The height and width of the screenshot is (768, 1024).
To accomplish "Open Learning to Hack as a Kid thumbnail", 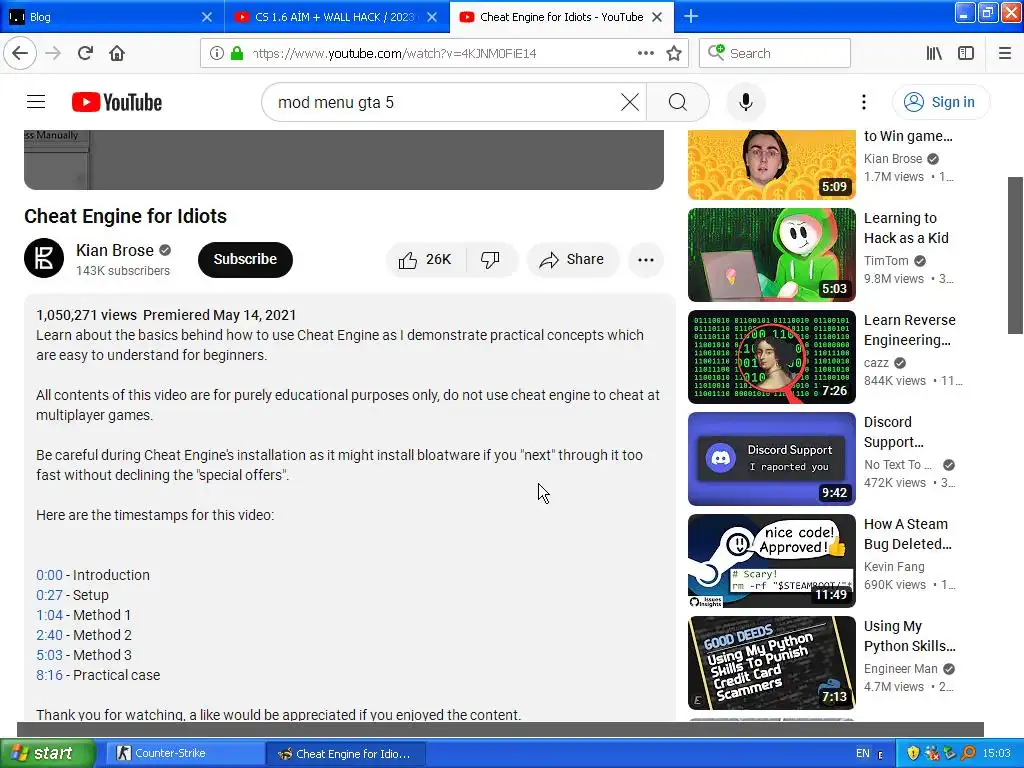I will (x=771, y=255).
